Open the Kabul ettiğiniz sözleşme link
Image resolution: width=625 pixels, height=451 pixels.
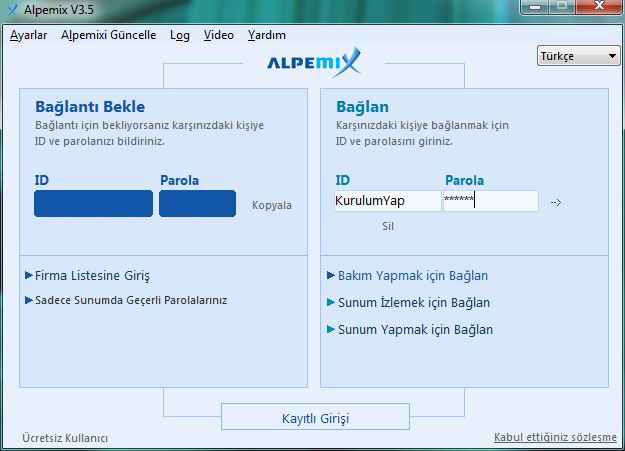[555, 437]
